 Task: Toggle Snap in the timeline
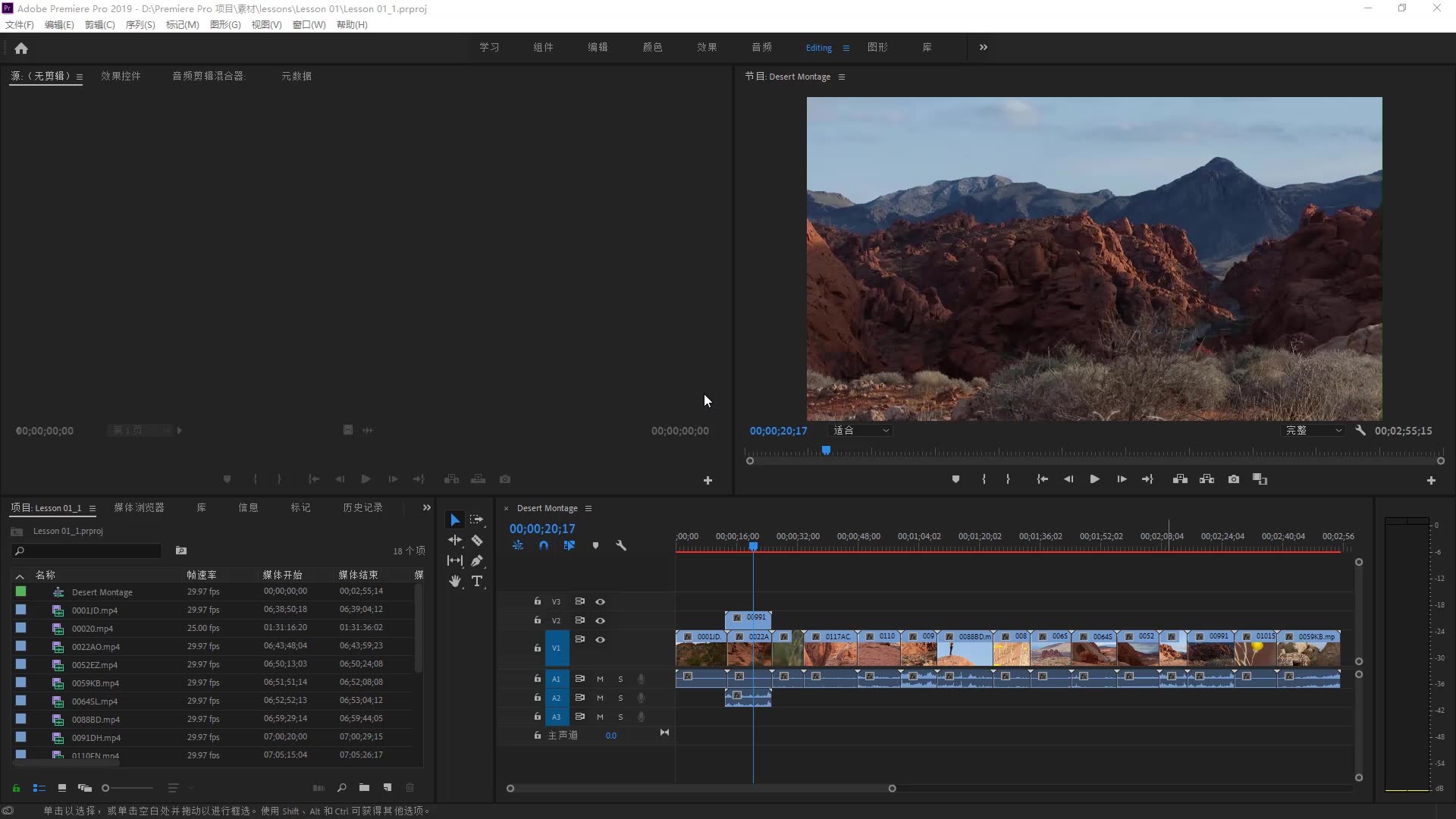(544, 545)
